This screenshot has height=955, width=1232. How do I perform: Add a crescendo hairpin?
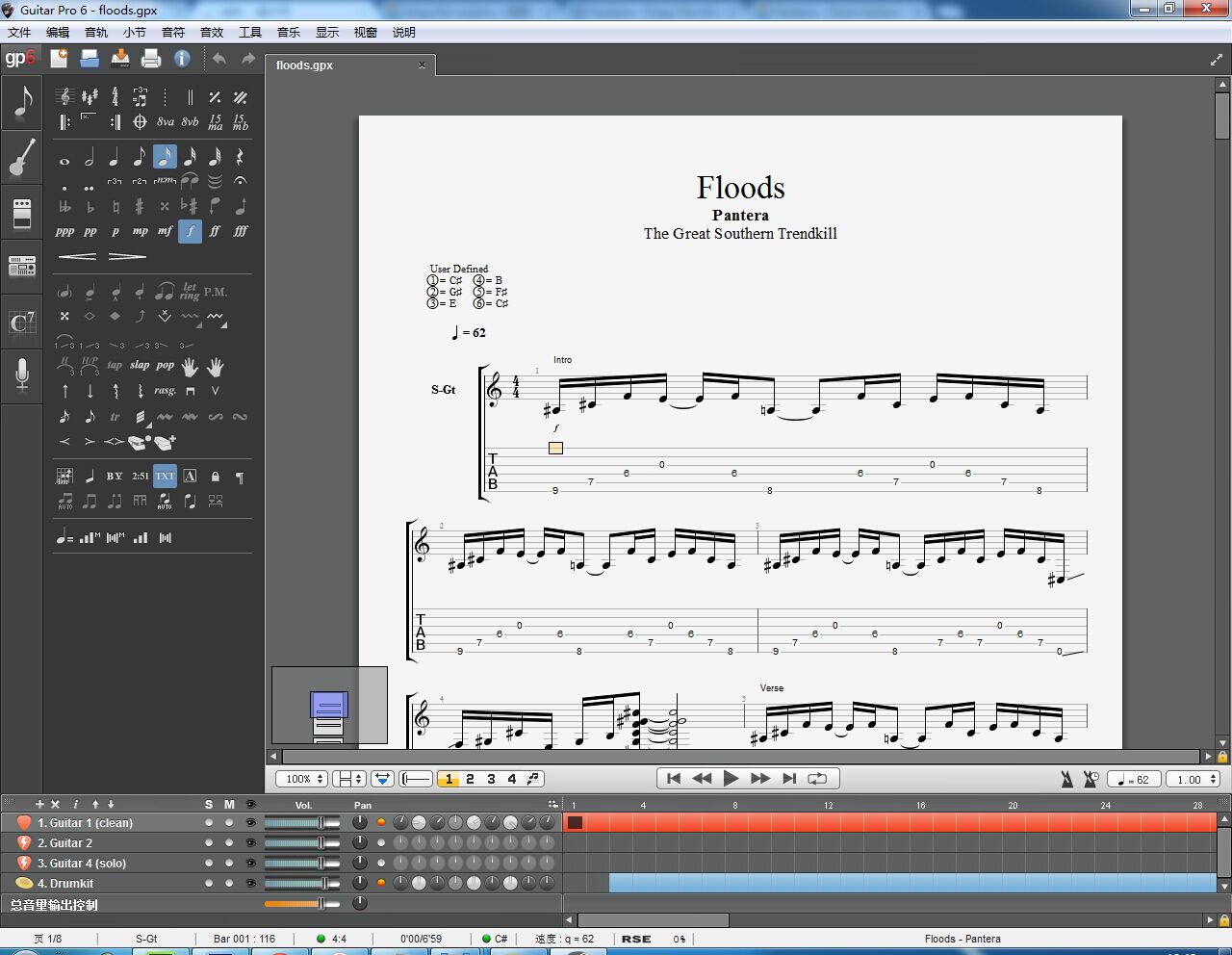pyautogui.click(x=77, y=256)
